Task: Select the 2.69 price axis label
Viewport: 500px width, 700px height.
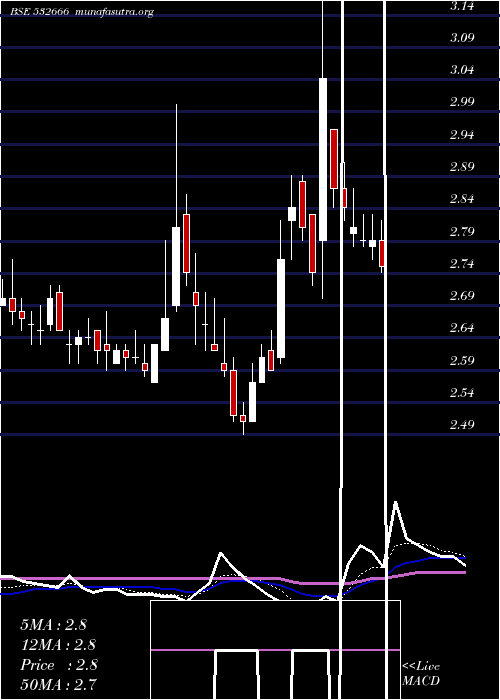Action: pyautogui.click(x=462, y=296)
